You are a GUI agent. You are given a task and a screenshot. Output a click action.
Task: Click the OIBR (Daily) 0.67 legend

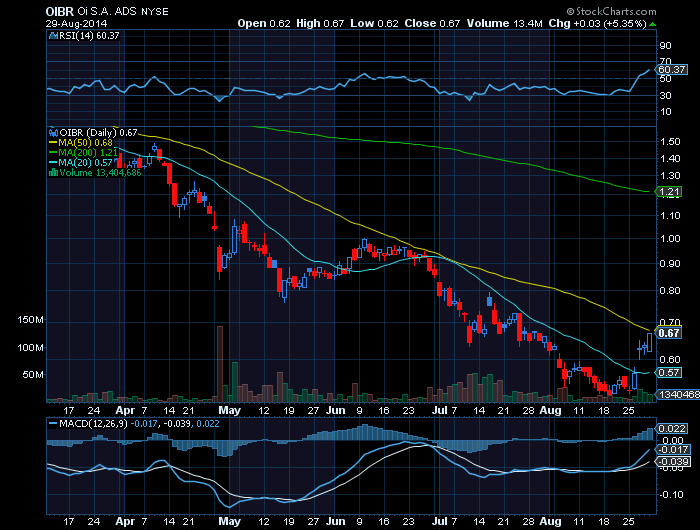point(98,133)
